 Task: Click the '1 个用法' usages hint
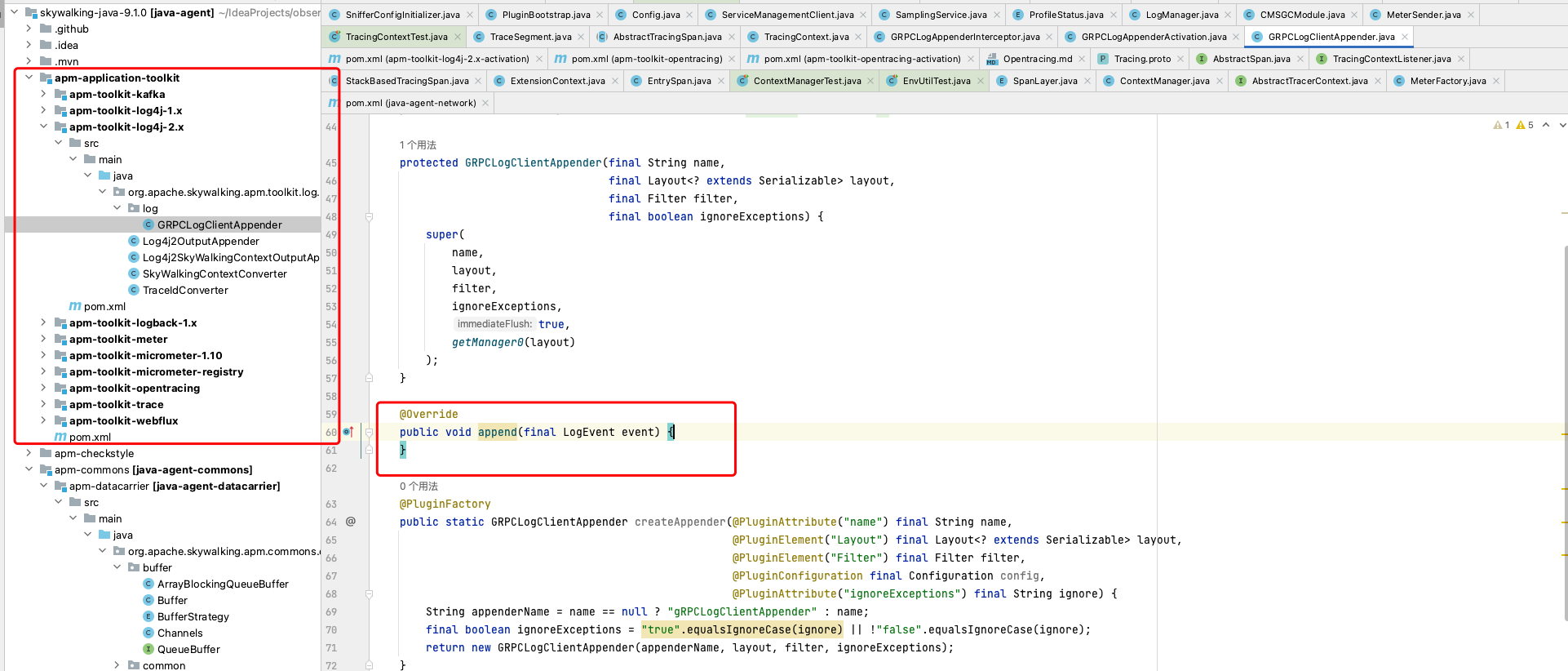418,145
